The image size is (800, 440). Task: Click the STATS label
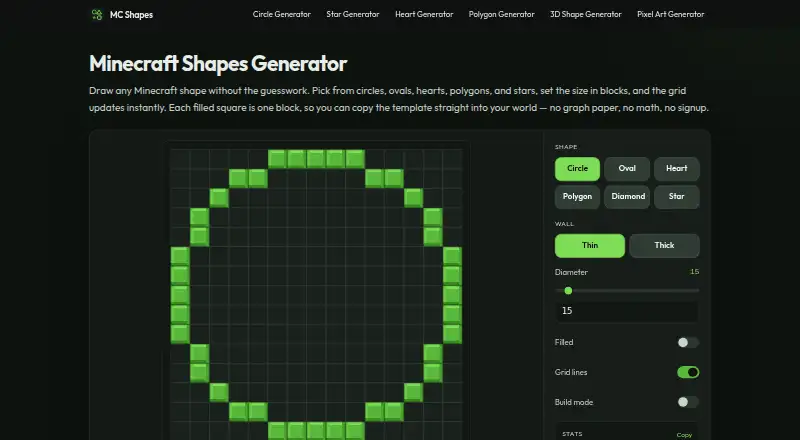click(572, 434)
